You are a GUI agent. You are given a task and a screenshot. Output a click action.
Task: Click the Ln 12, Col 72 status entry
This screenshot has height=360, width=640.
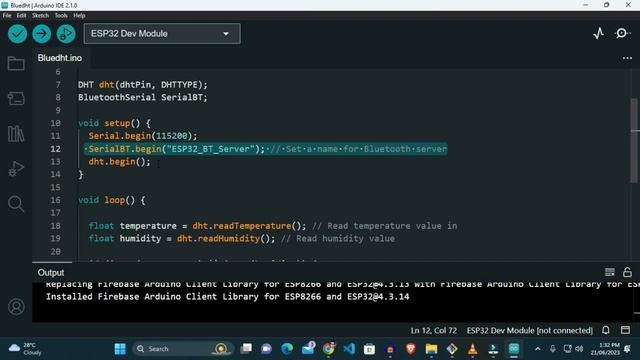coord(433,330)
